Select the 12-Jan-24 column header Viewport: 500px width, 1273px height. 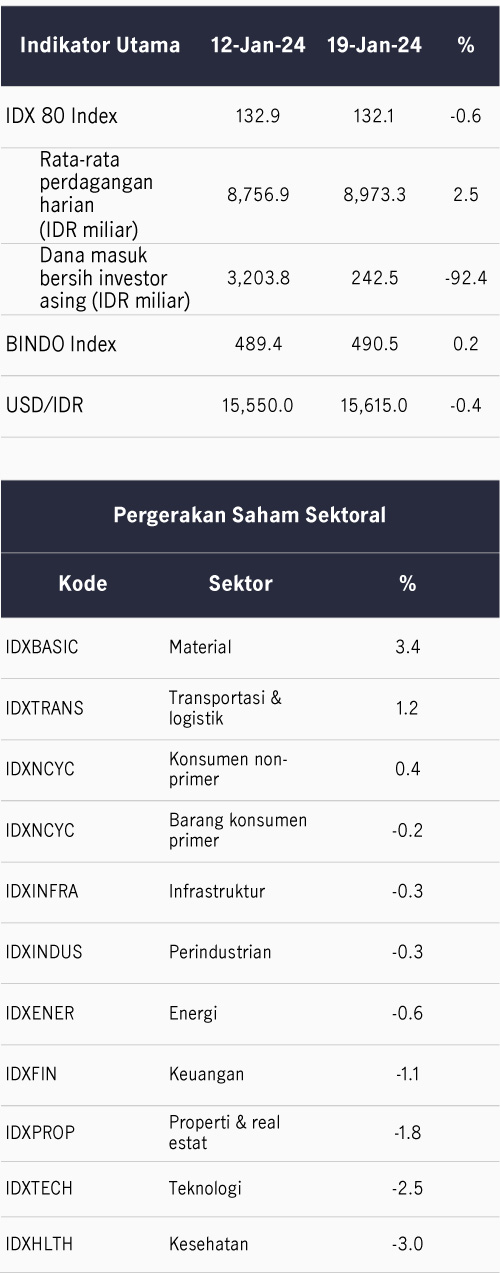tap(258, 45)
